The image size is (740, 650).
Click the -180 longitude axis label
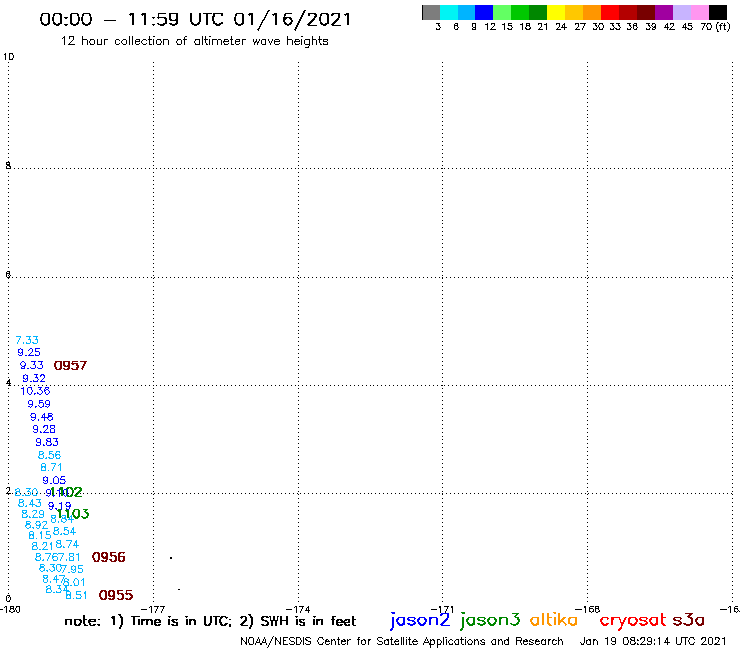click(10, 609)
